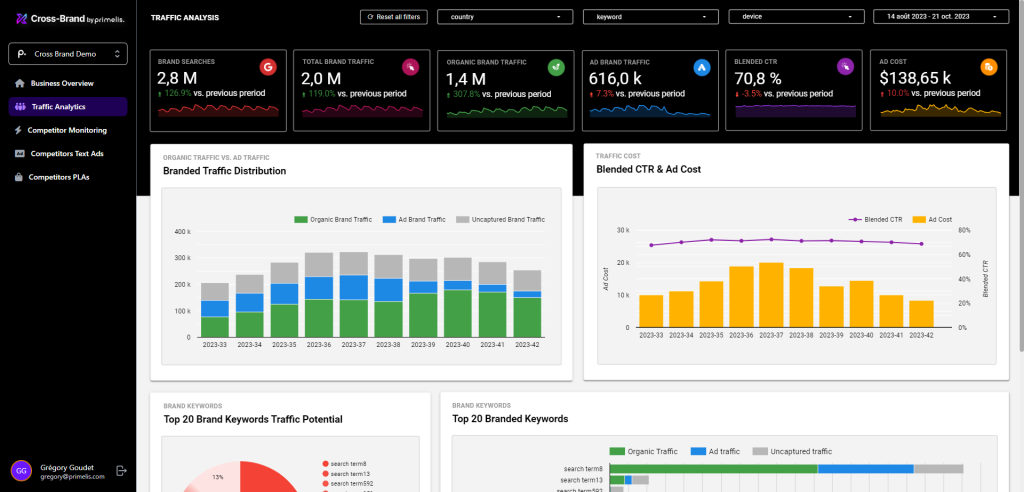Click the green leaf icon on Organic Brand Traffic
The height and width of the screenshot is (492, 1024).
[x=554, y=67]
